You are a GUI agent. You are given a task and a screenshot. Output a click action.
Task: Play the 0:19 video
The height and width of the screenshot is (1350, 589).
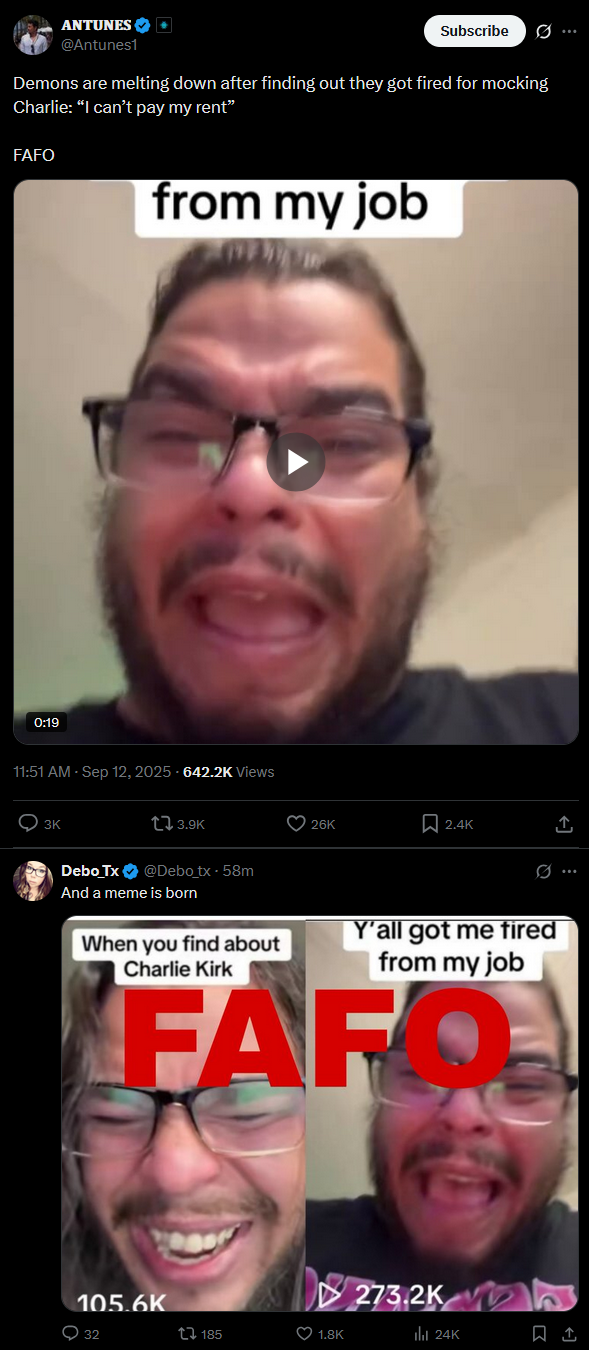(x=296, y=462)
